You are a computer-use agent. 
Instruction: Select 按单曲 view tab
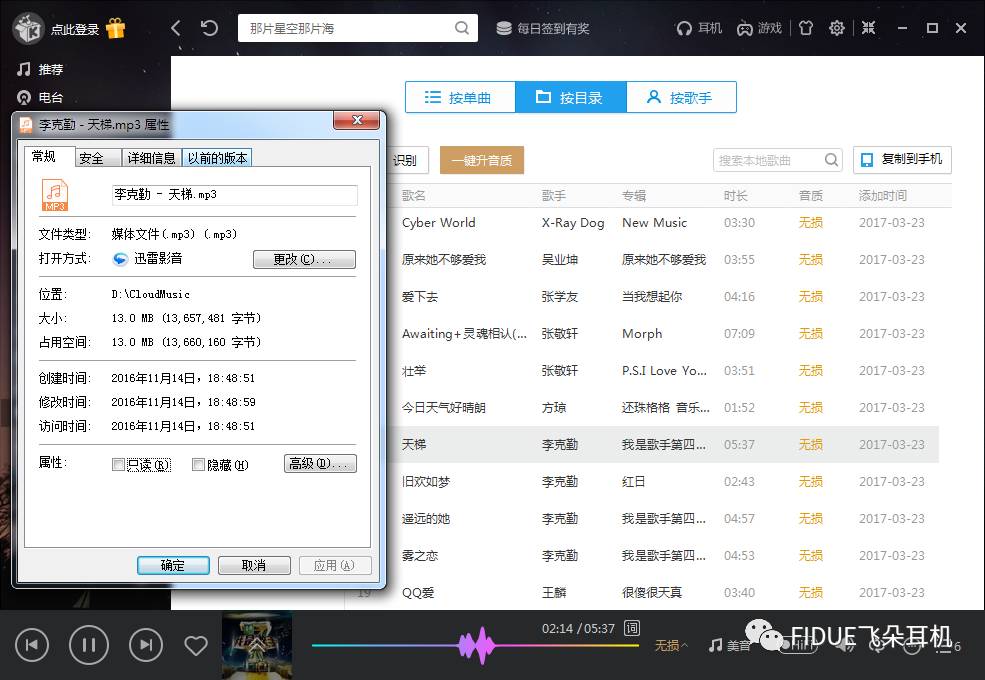click(460, 97)
